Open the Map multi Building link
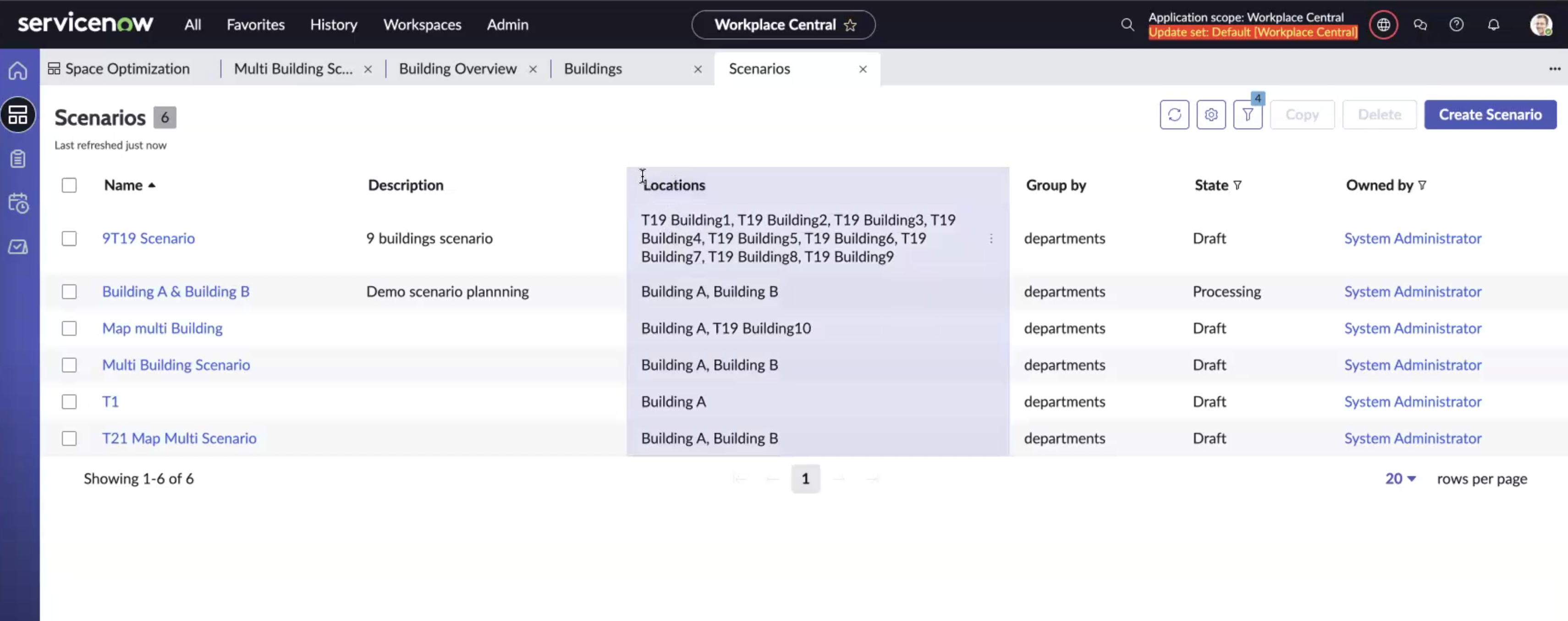 pos(162,328)
